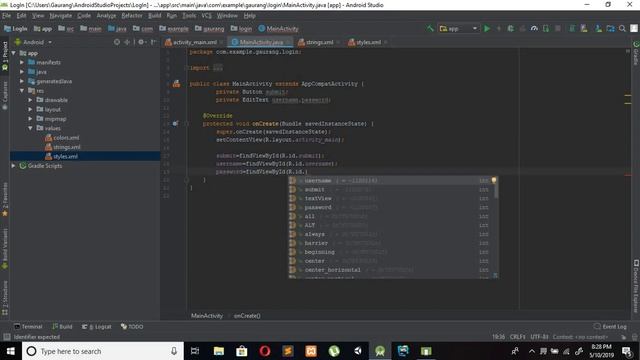Image resolution: width=640 pixels, height=360 pixels.
Task: Run the app with green play button
Action: coord(487,29)
